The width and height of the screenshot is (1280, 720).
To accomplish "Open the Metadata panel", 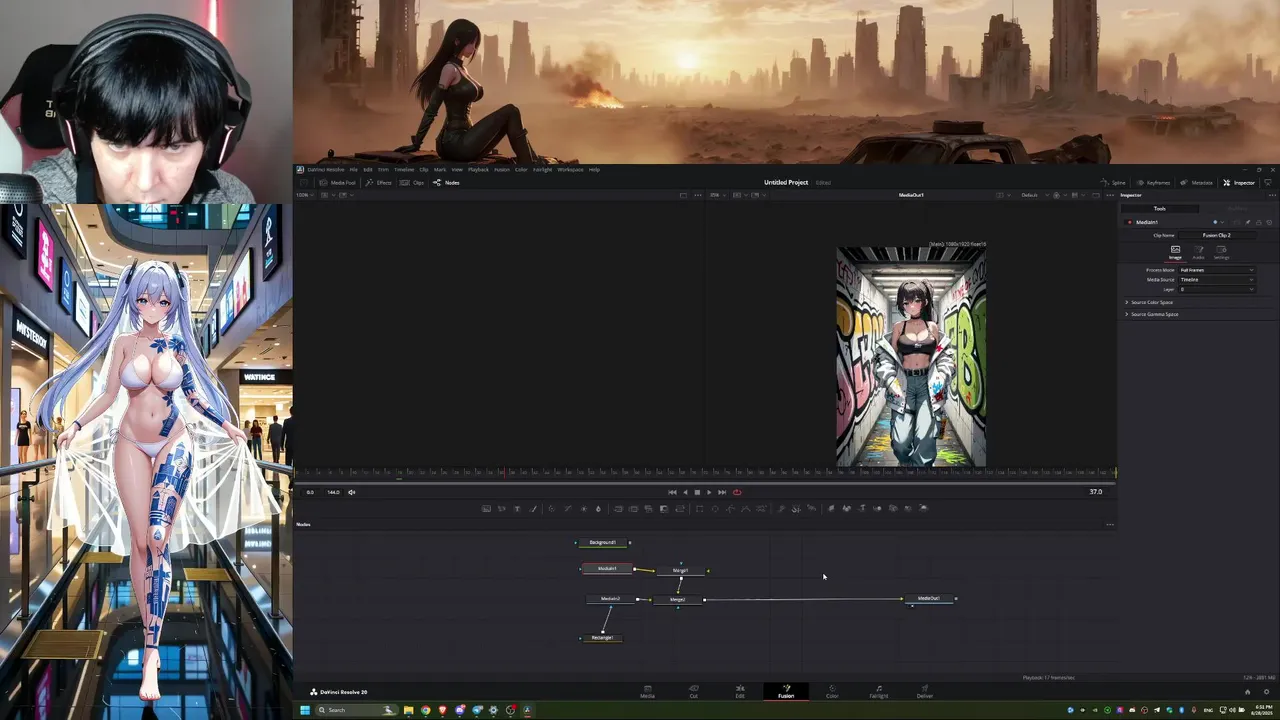I will [x=1197, y=183].
